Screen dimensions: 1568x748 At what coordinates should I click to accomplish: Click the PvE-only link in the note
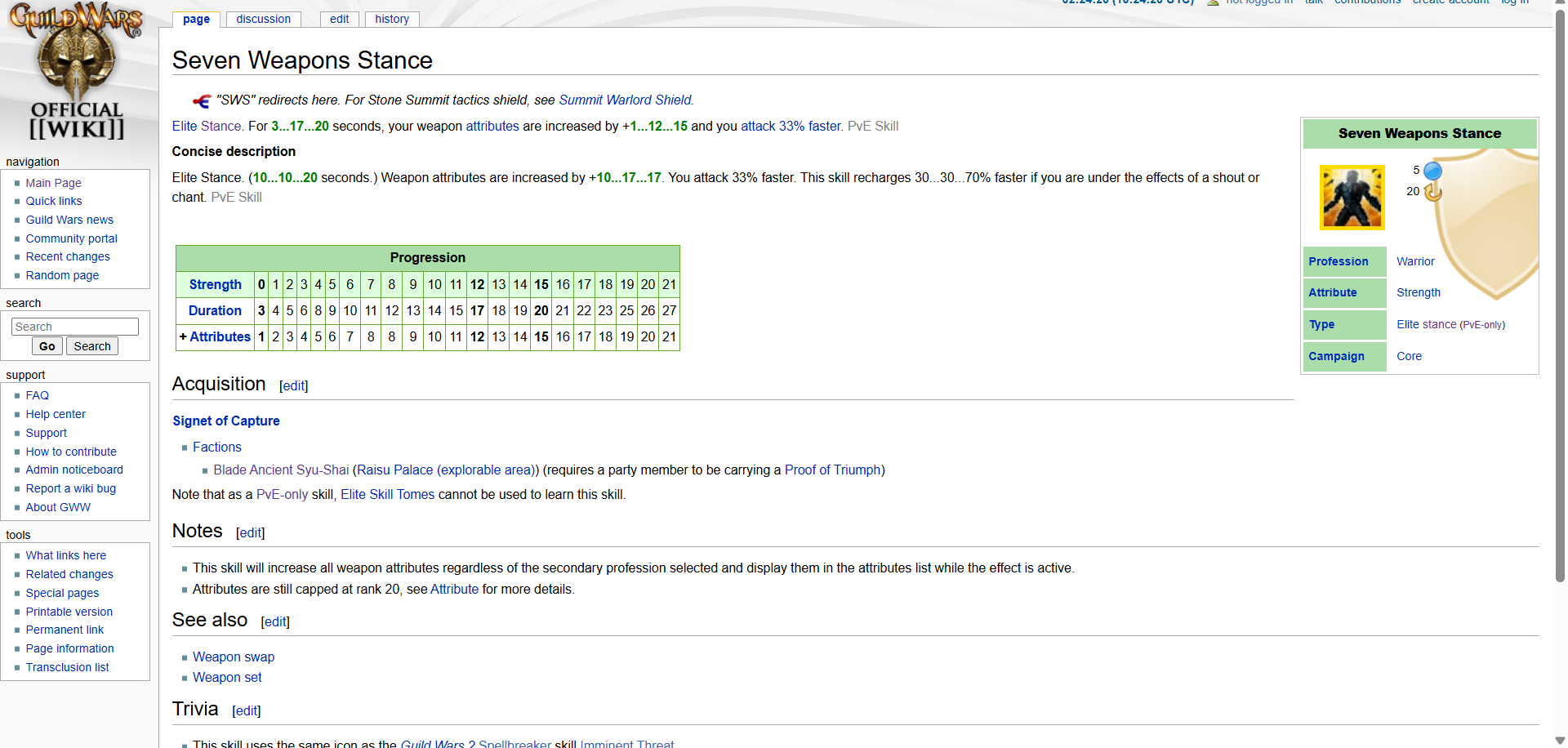point(283,494)
